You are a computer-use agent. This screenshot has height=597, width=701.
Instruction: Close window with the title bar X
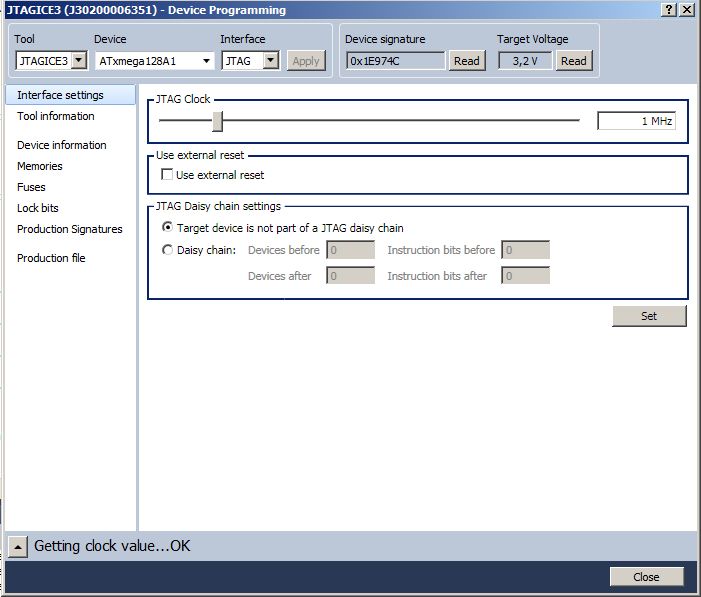coord(687,9)
